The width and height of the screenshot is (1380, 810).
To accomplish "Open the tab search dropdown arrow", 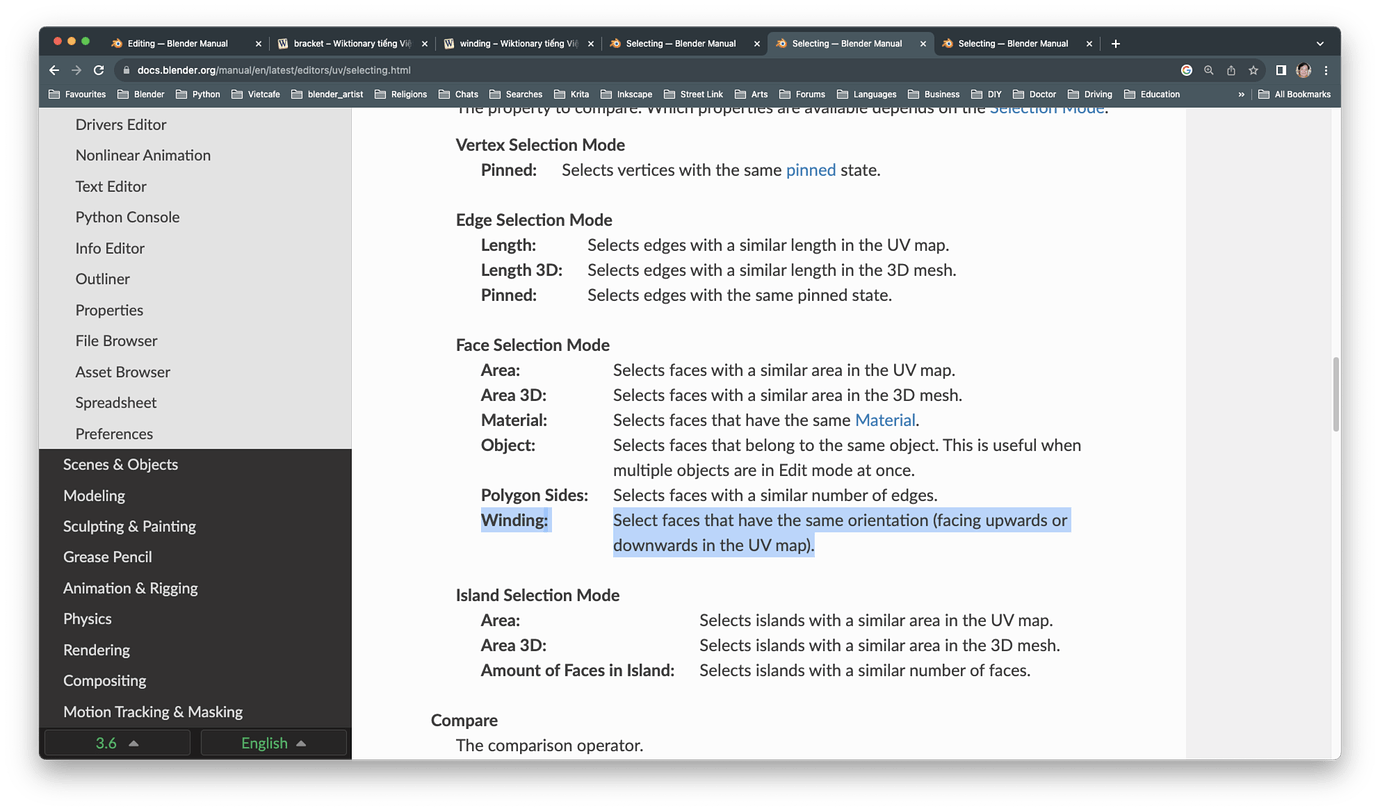I will pos(1320,43).
